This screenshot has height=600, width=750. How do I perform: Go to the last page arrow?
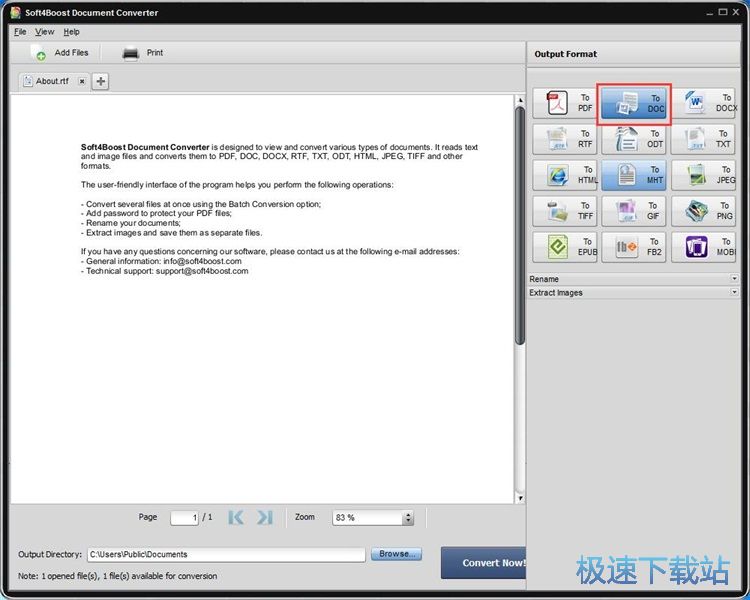pos(265,517)
